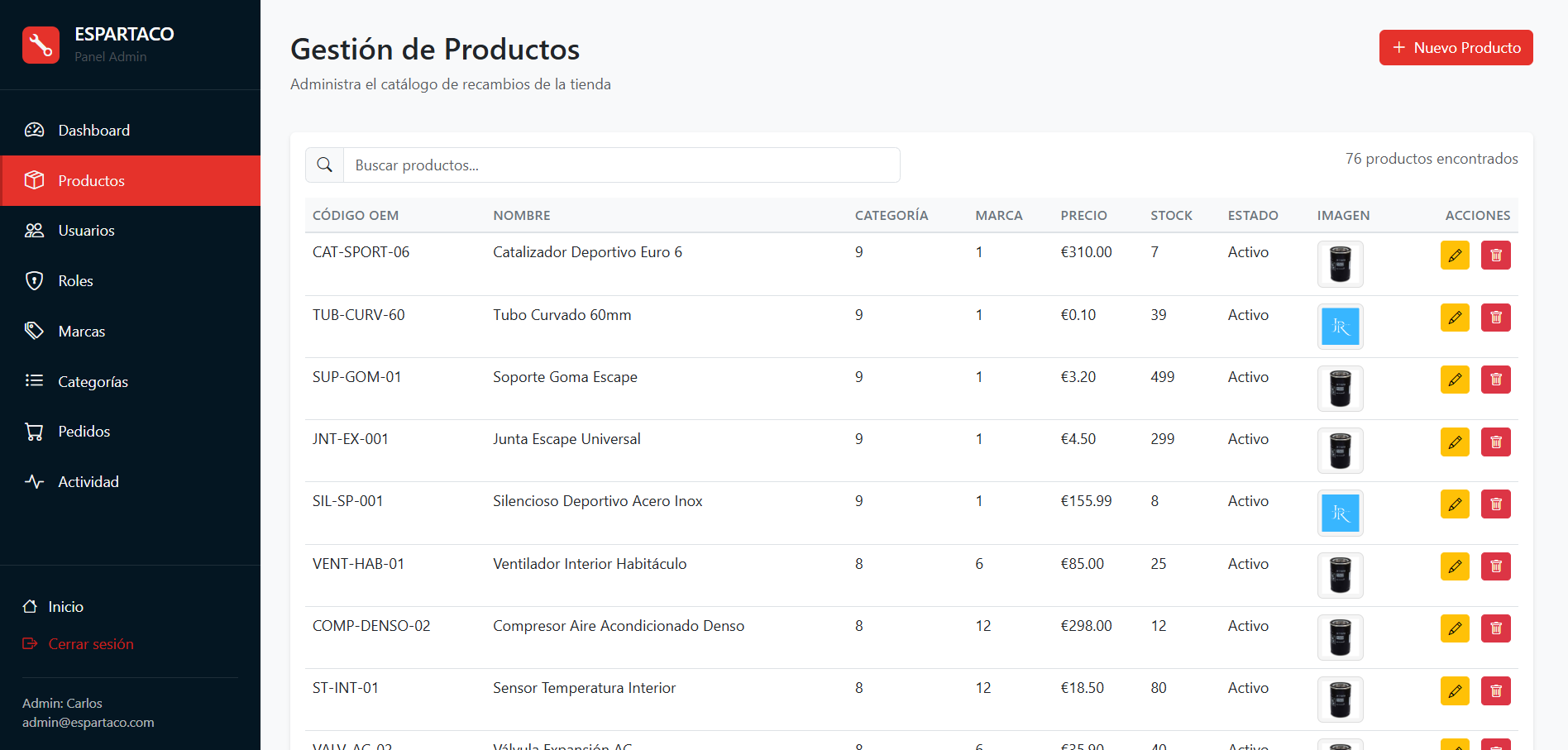
Task: Click the '76 productos encontrados' count
Action: click(1432, 159)
